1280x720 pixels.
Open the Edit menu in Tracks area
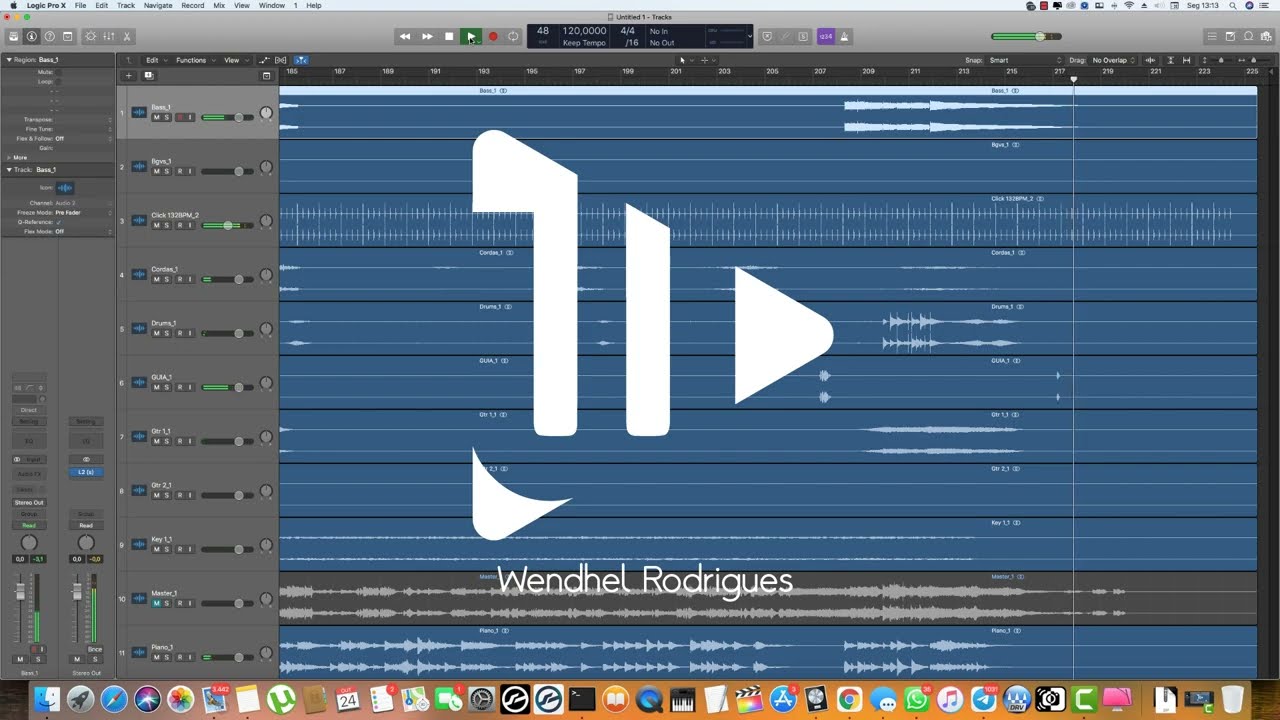pyautogui.click(x=156, y=60)
